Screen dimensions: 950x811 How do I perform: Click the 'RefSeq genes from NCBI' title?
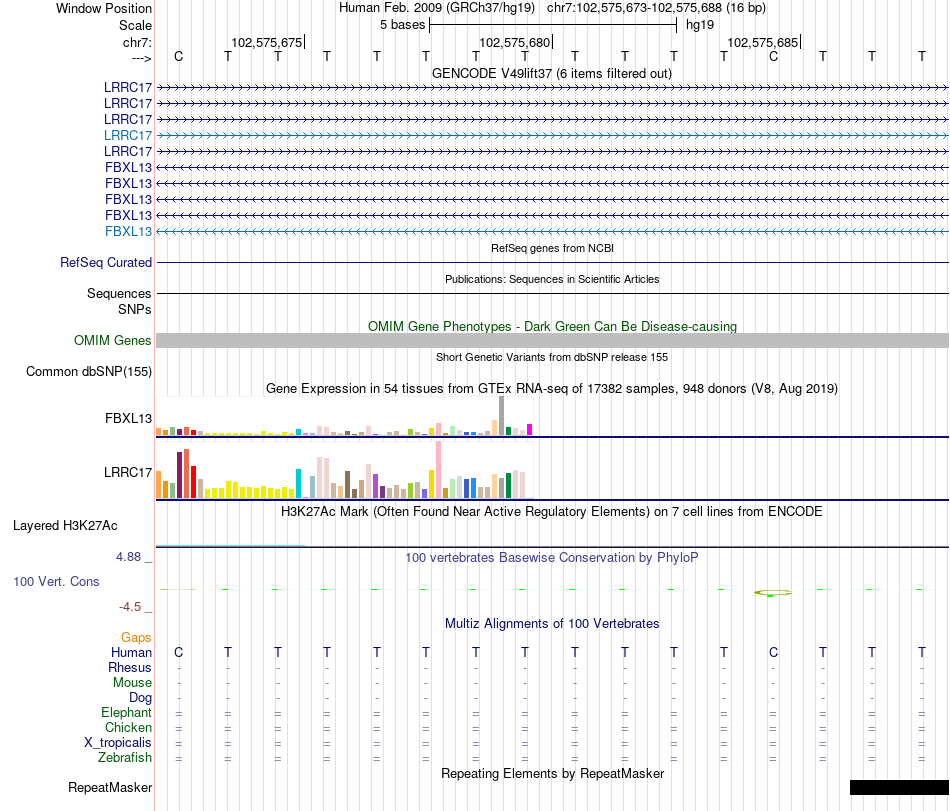tap(552, 248)
